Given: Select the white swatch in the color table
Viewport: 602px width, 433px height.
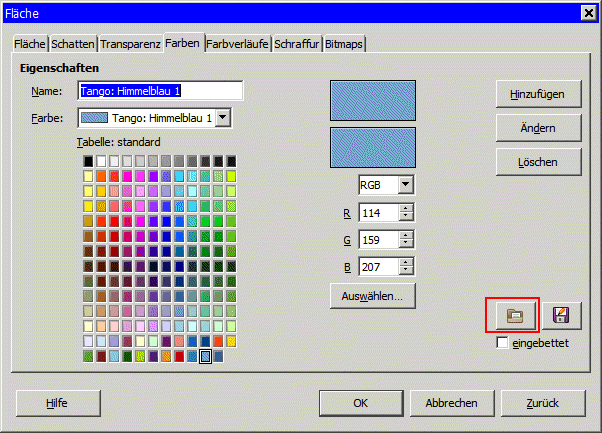Looking at the screenshot, I should 101,161.
